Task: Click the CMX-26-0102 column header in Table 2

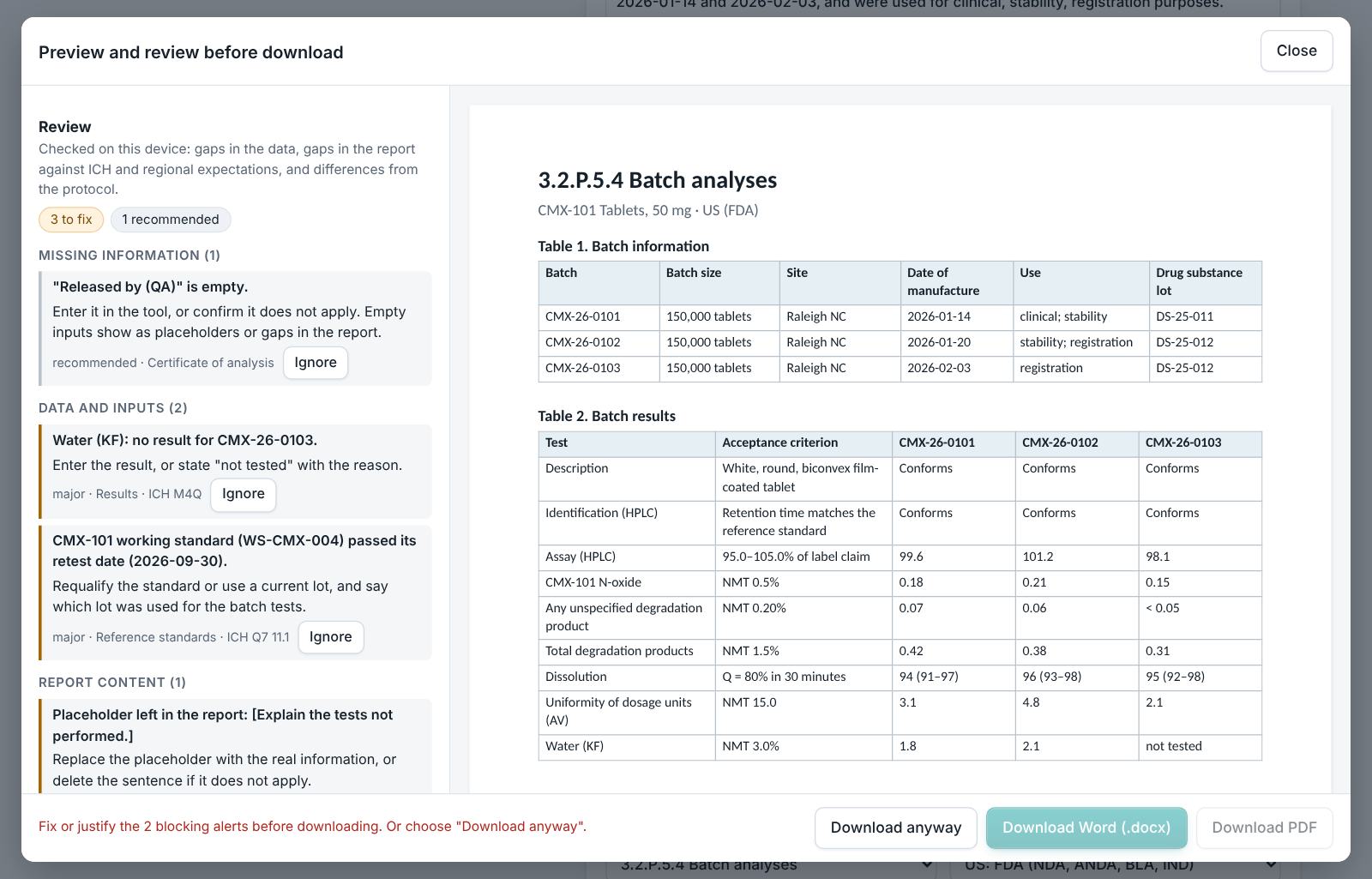Action: point(1060,443)
